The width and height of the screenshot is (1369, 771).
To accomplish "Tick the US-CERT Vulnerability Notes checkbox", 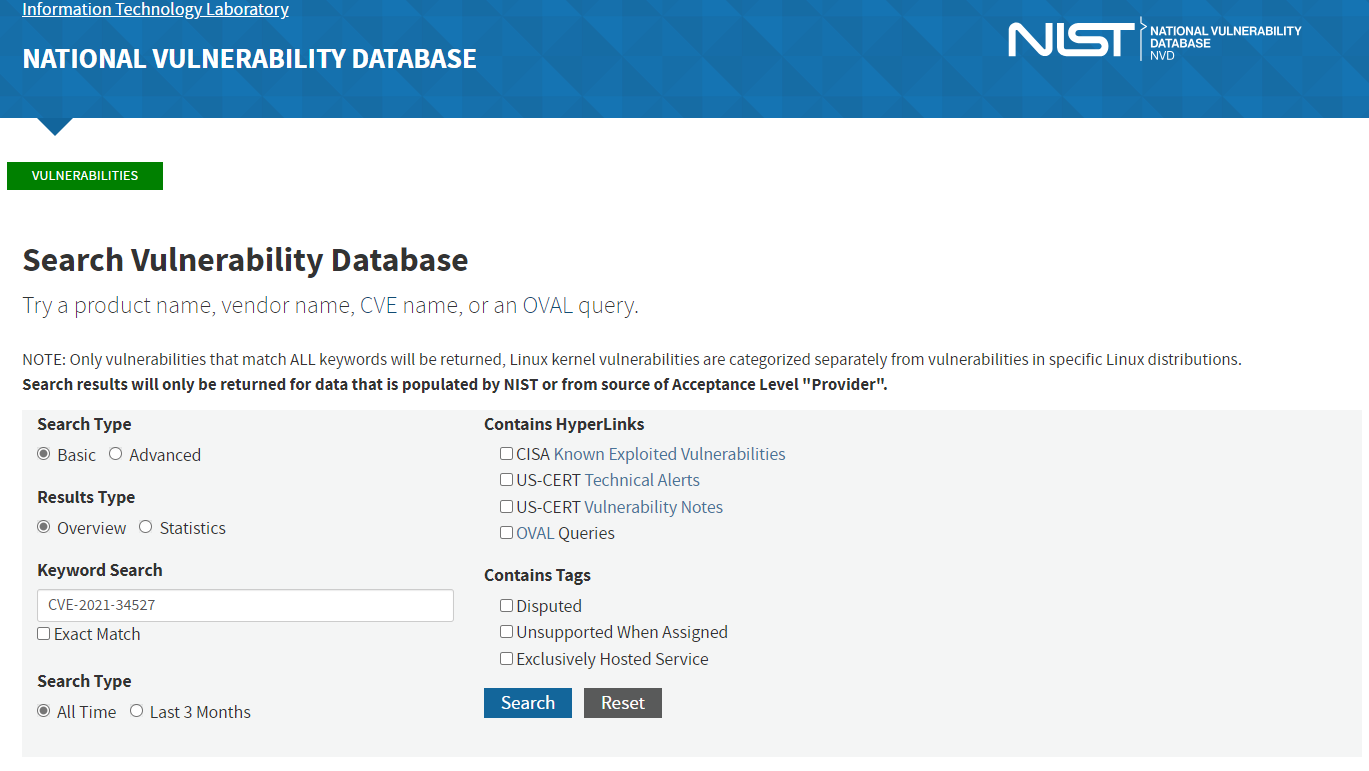I will click(507, 507).
